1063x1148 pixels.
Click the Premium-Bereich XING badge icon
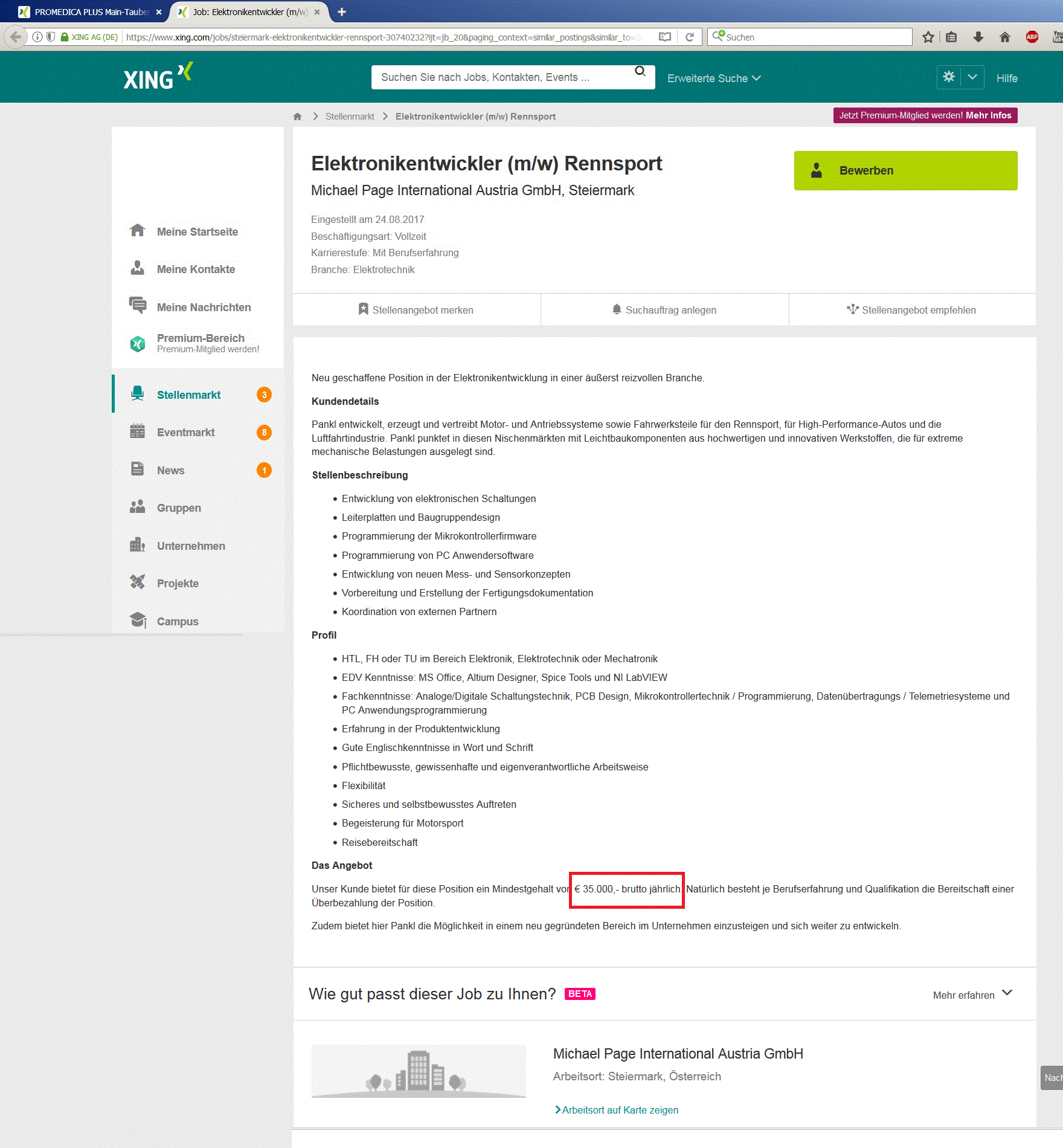pyautogui.click(x=138, y=344)
